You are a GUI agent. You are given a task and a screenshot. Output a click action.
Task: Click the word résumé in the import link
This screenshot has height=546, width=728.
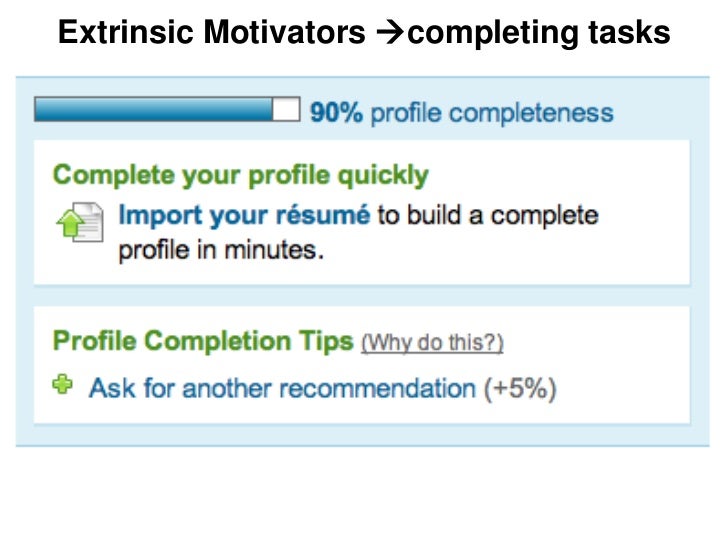click(323, 215)
